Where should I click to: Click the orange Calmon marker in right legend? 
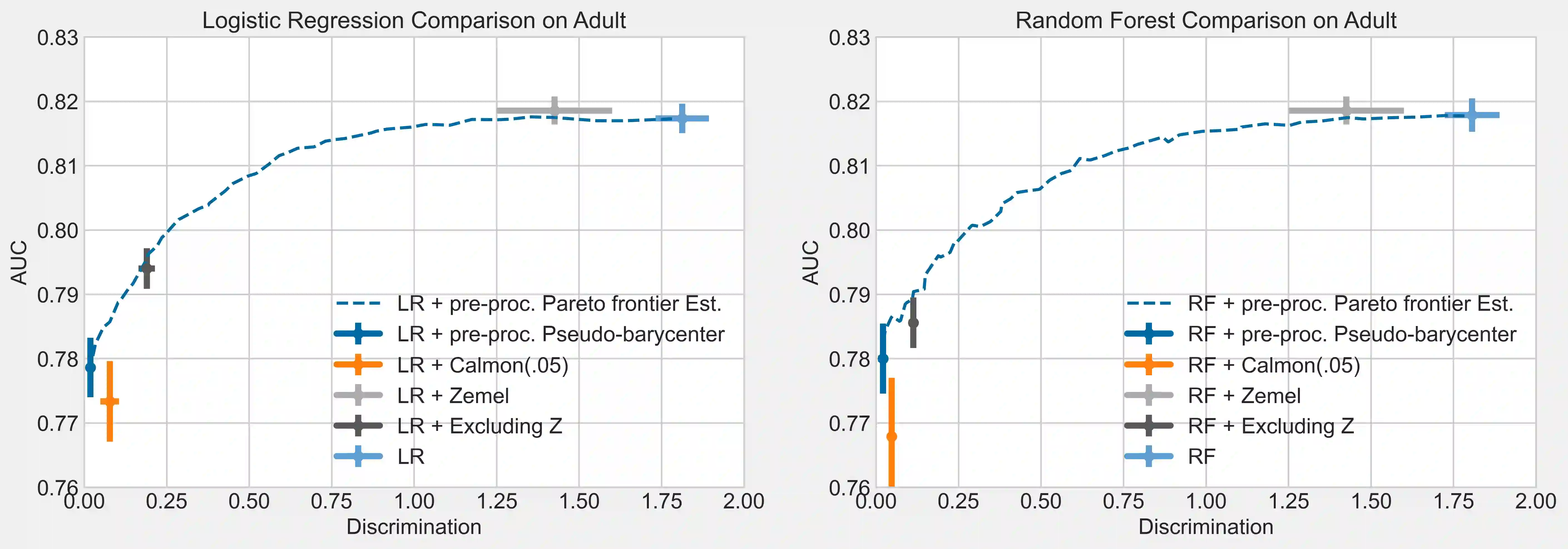click(1149, 365)
